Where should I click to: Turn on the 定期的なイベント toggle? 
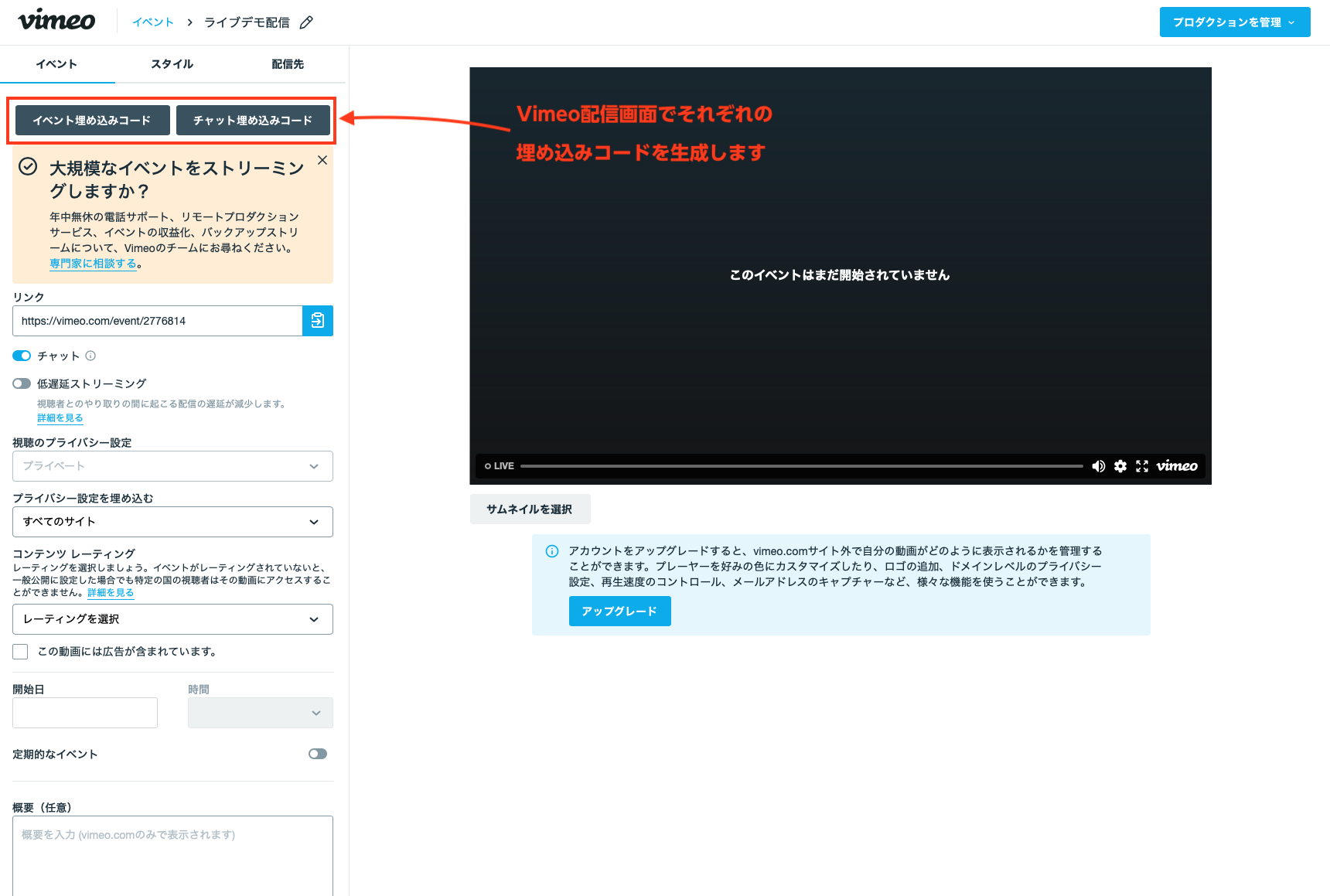tap(317, 754)
